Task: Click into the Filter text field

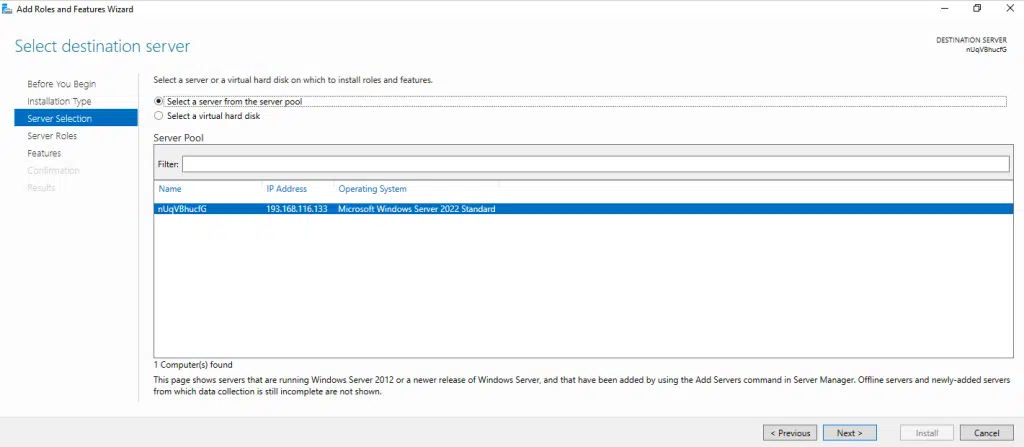Action: pos(595,164)
